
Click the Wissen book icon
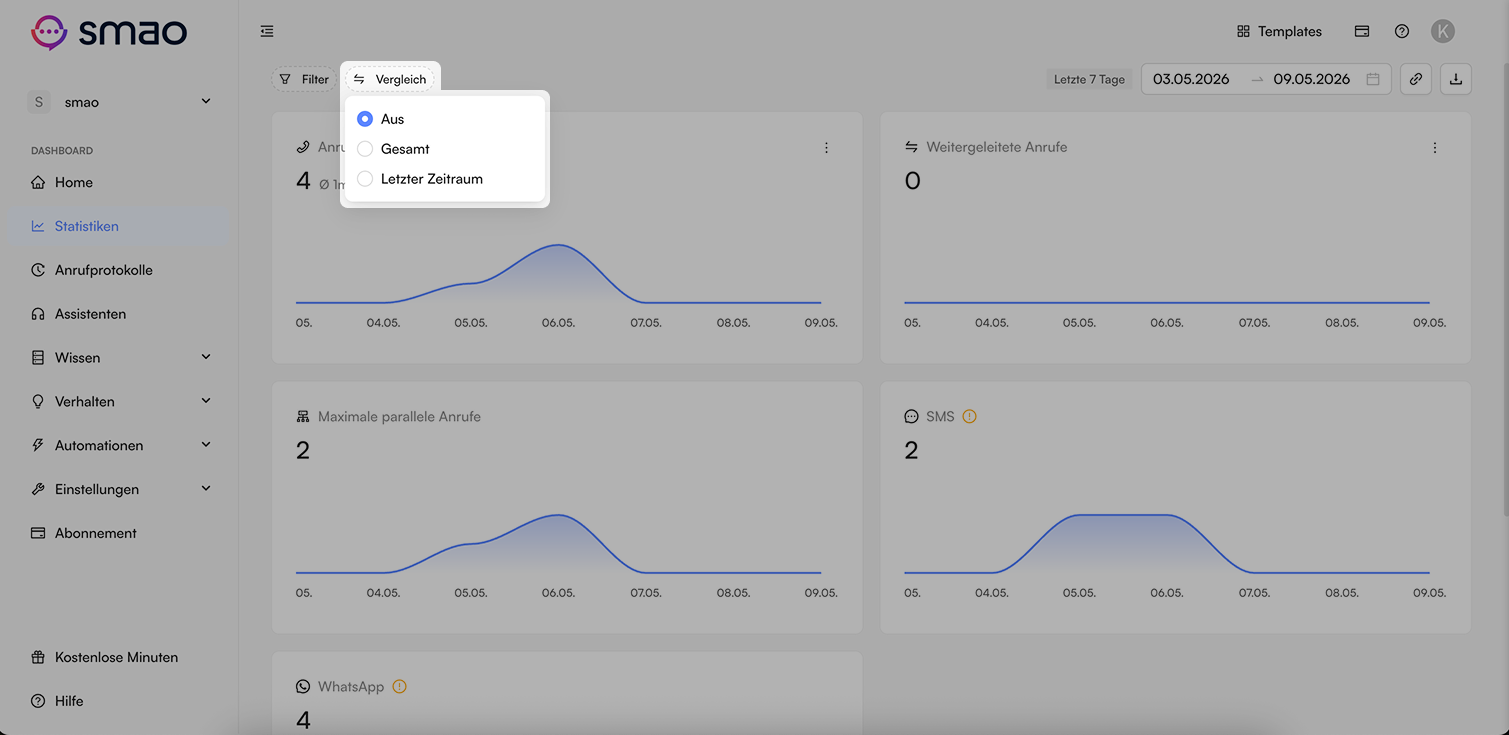(x=38, y=357)
